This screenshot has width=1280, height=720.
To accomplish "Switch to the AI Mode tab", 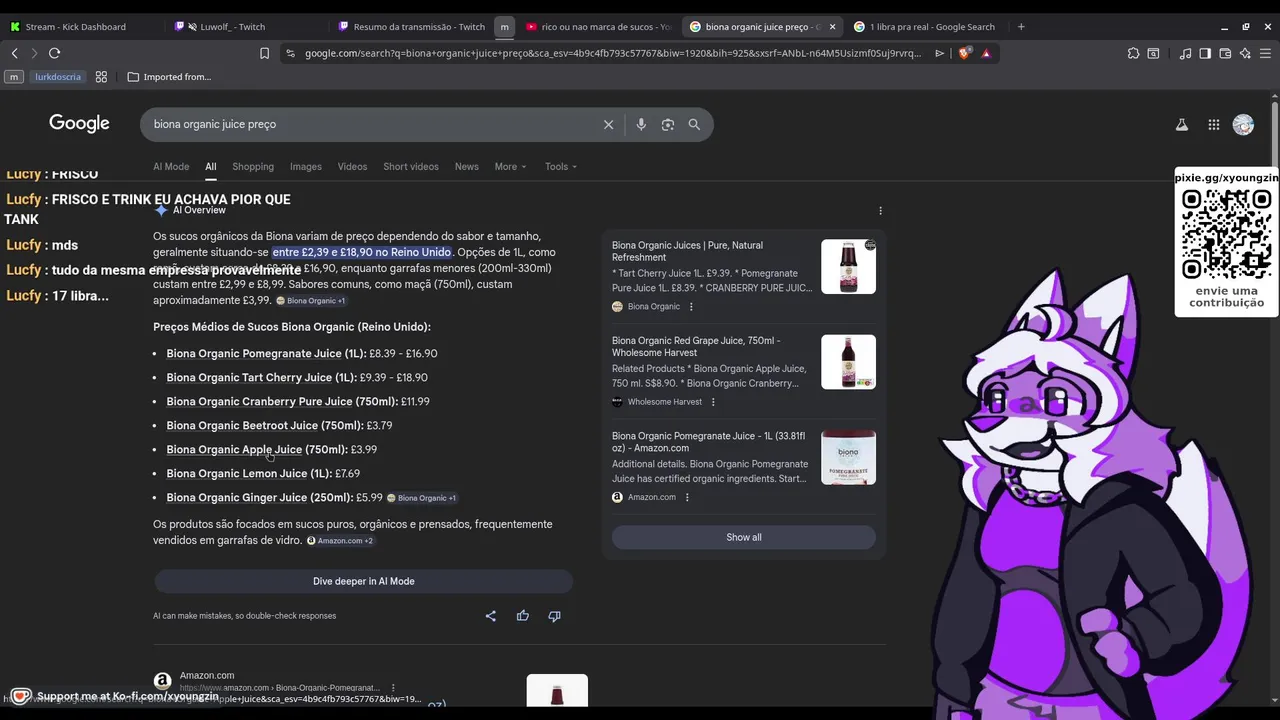I will (x=171, y=167).
